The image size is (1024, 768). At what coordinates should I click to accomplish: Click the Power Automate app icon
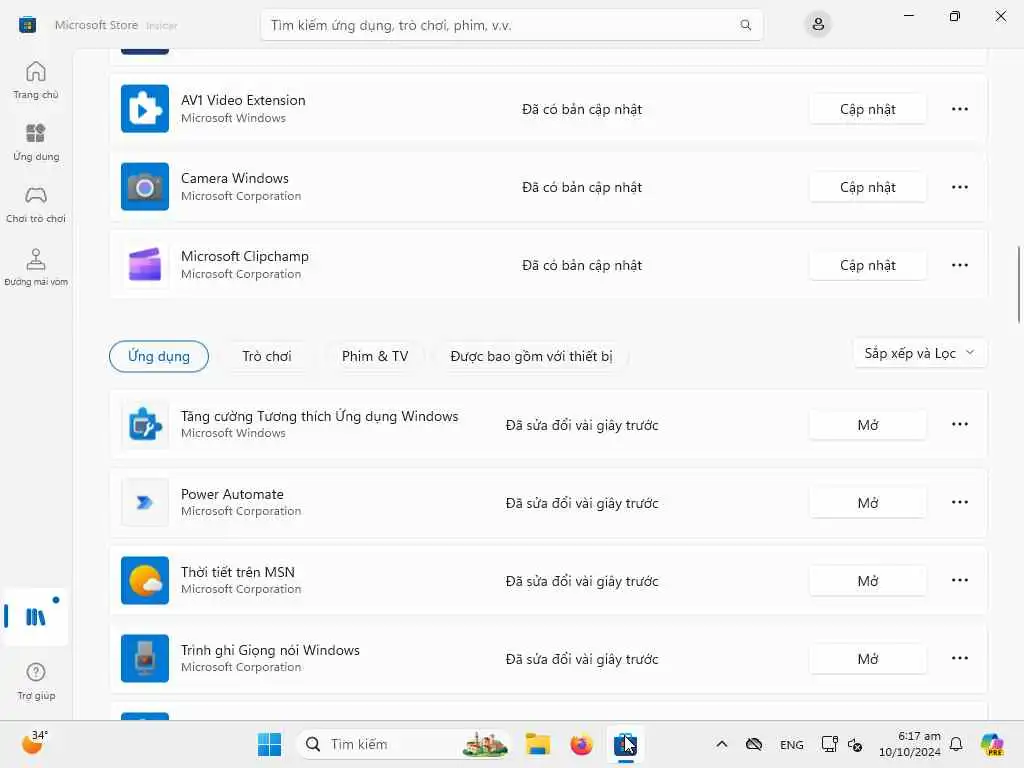click(x=145, y=502)
